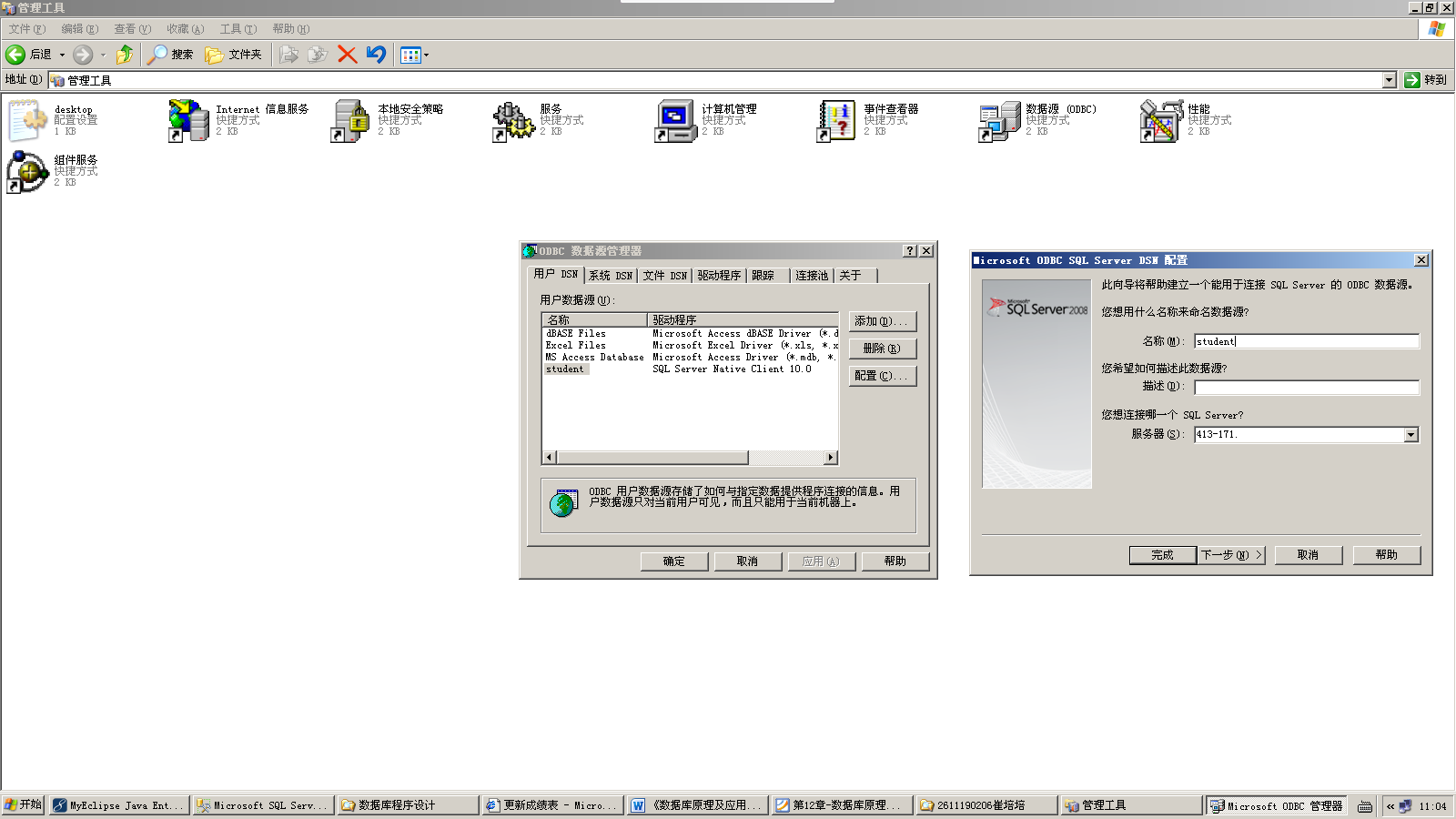Viewport: 1456px width, 819px height.
Task: Click the 删除 button in ODBC administrator
Action: tap(882, 349)
